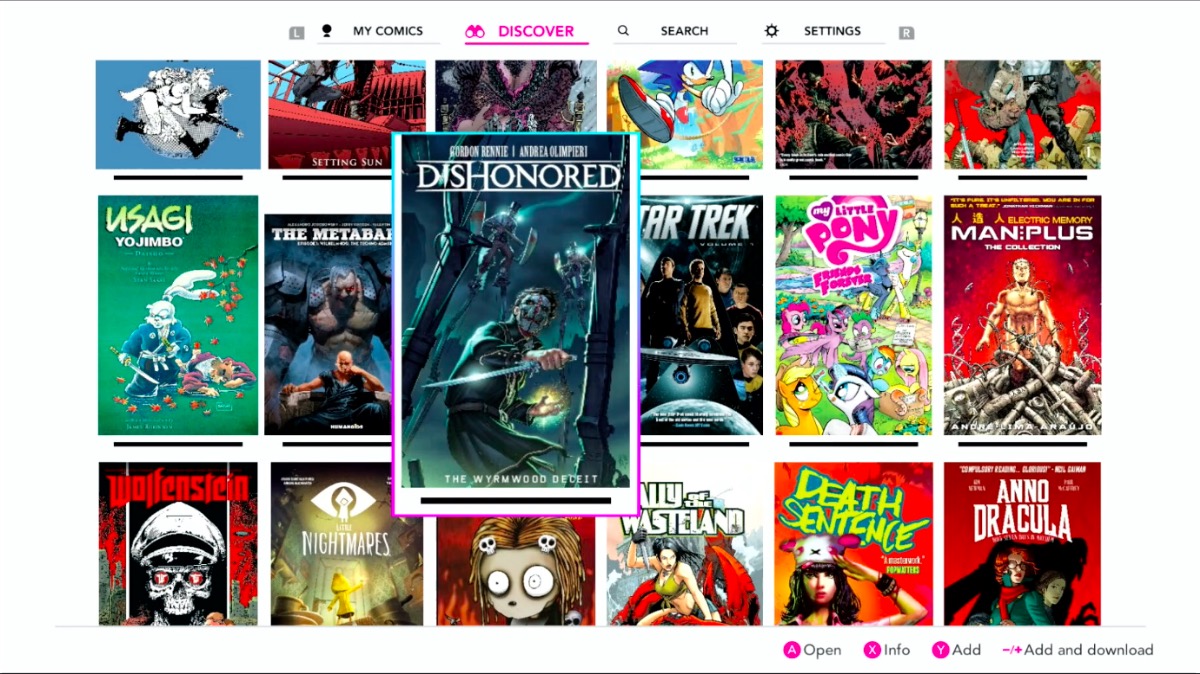Select the top-row blue black-and-white cover
This screenshot has height=674, width=1200.
click(178, 115)
